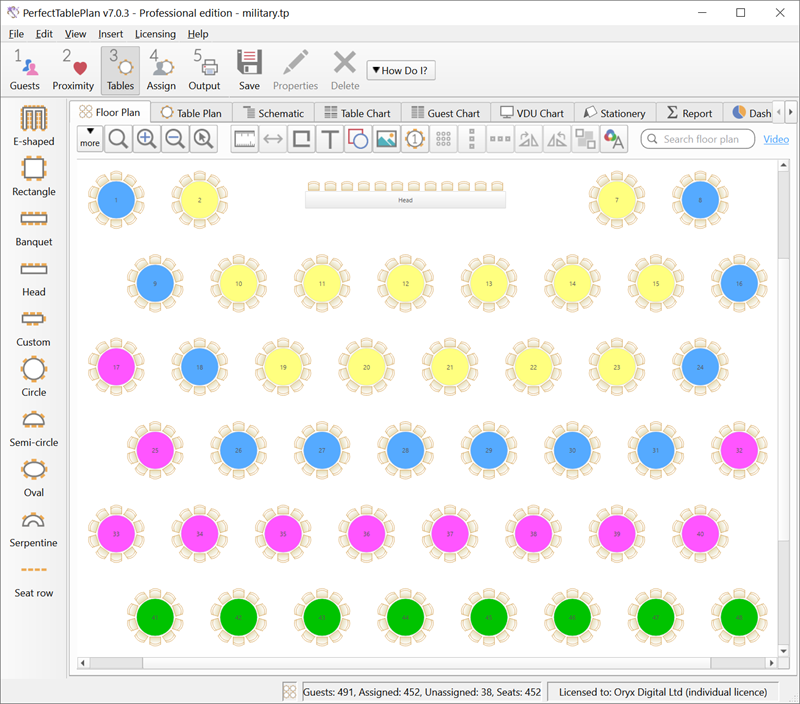Insert a Serpentine table

tap(34, 528)
